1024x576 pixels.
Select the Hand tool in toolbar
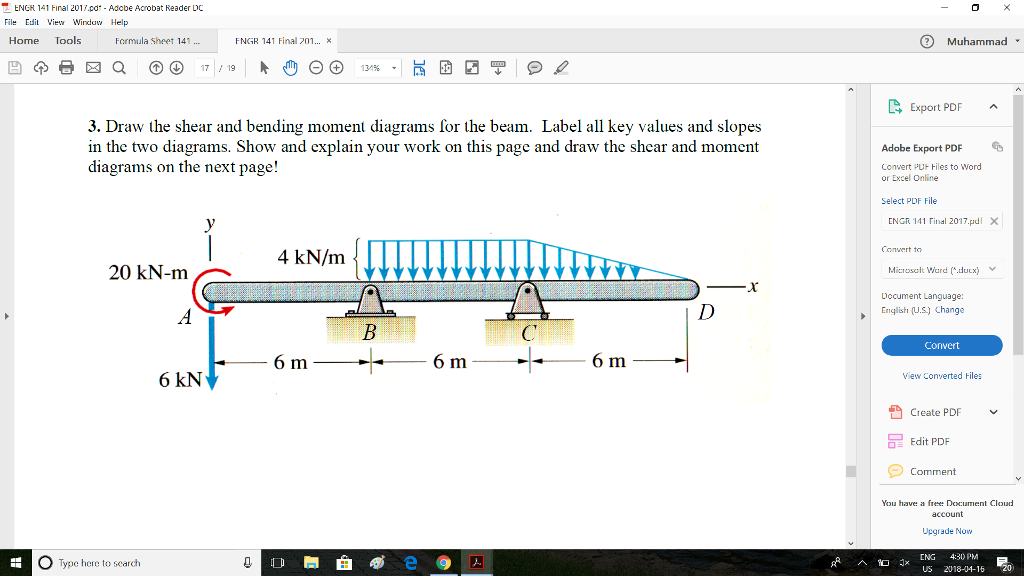tap(290, 67)
